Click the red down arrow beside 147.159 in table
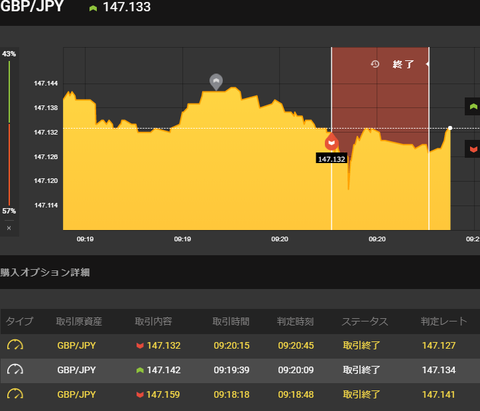The width and height of the screenshot is (480, 411). 140,395
